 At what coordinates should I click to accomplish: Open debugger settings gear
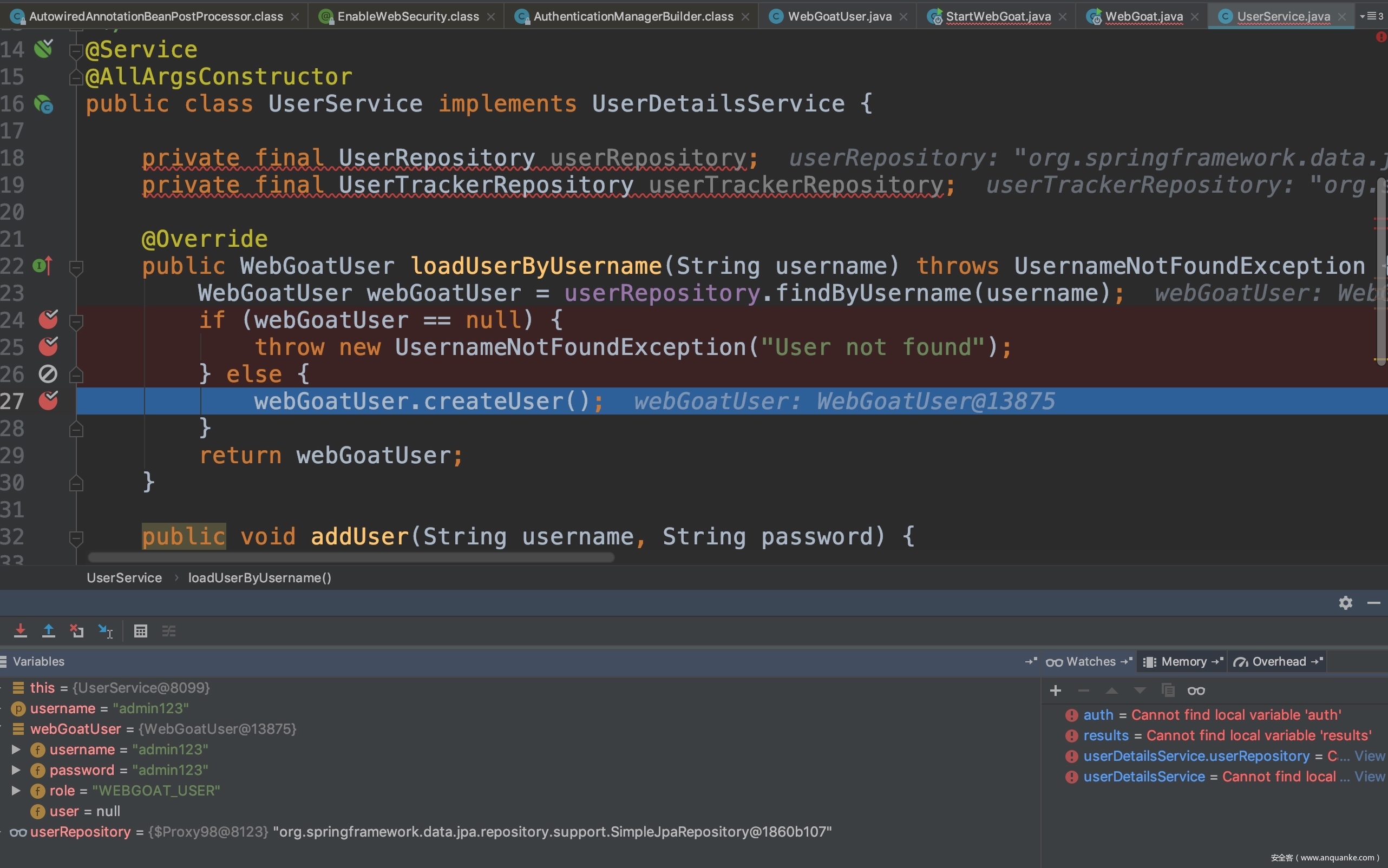click(x=1345, y=603)
